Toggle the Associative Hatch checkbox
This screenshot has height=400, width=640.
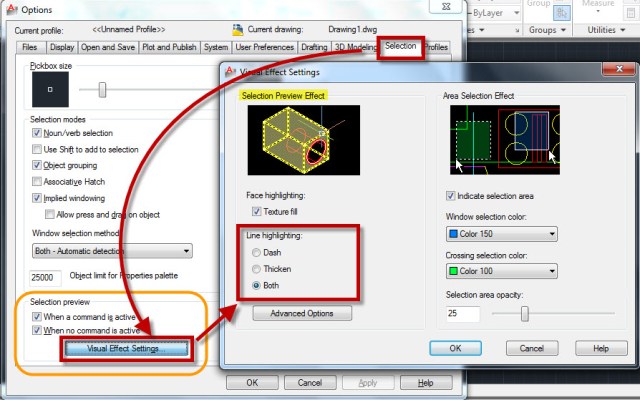37,182
